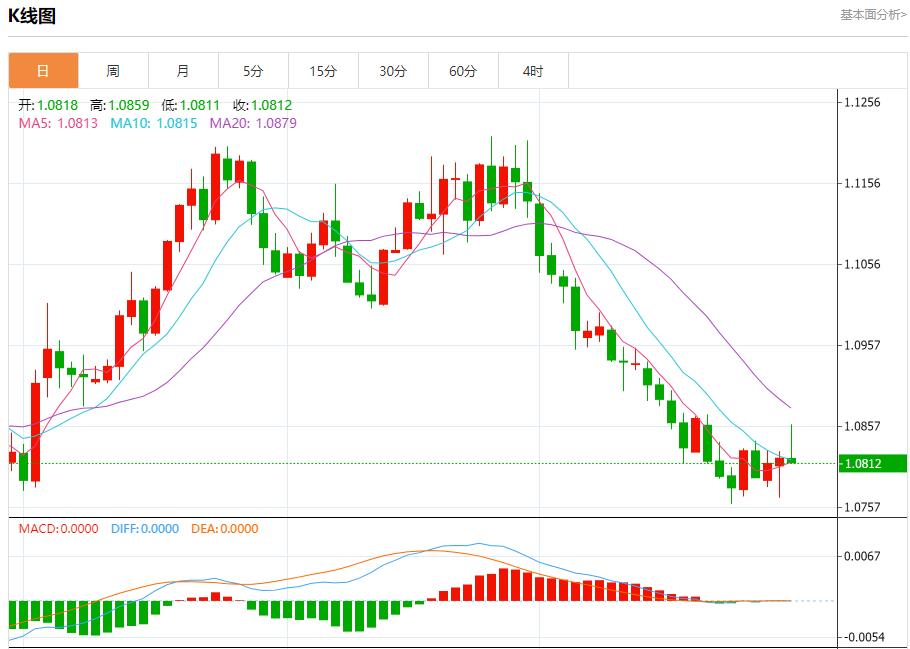Click the MA5 indicator label
The image size is (910, 649).
pos(58,123)
